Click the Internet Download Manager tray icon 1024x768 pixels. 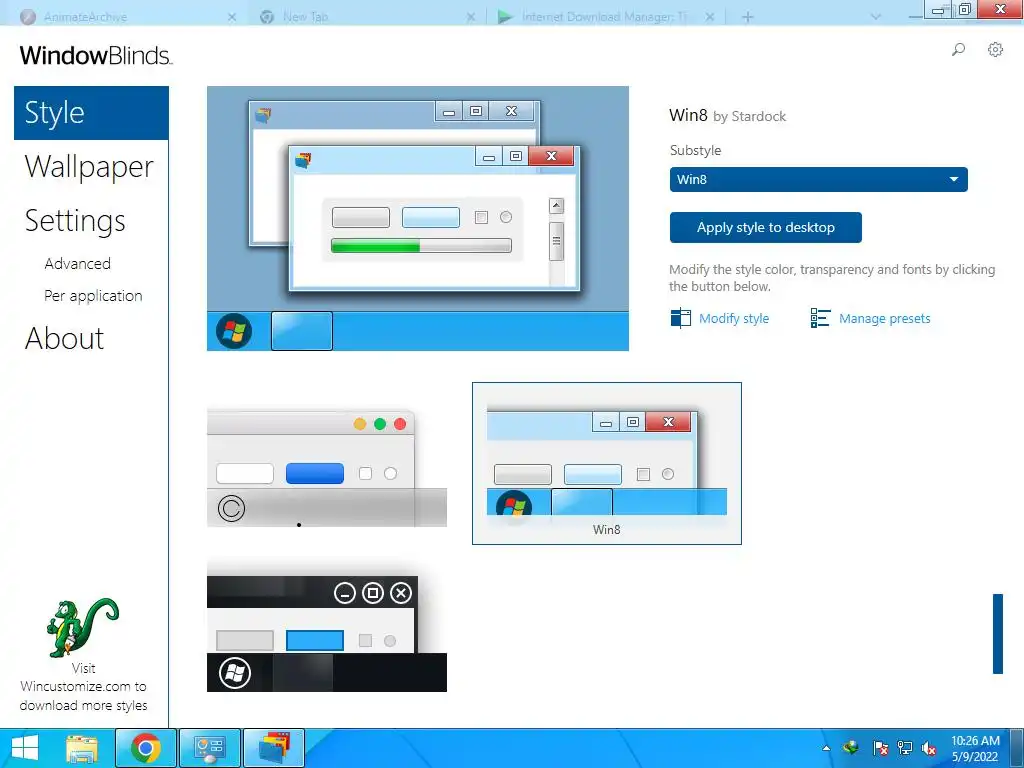(x=850, y=748)
